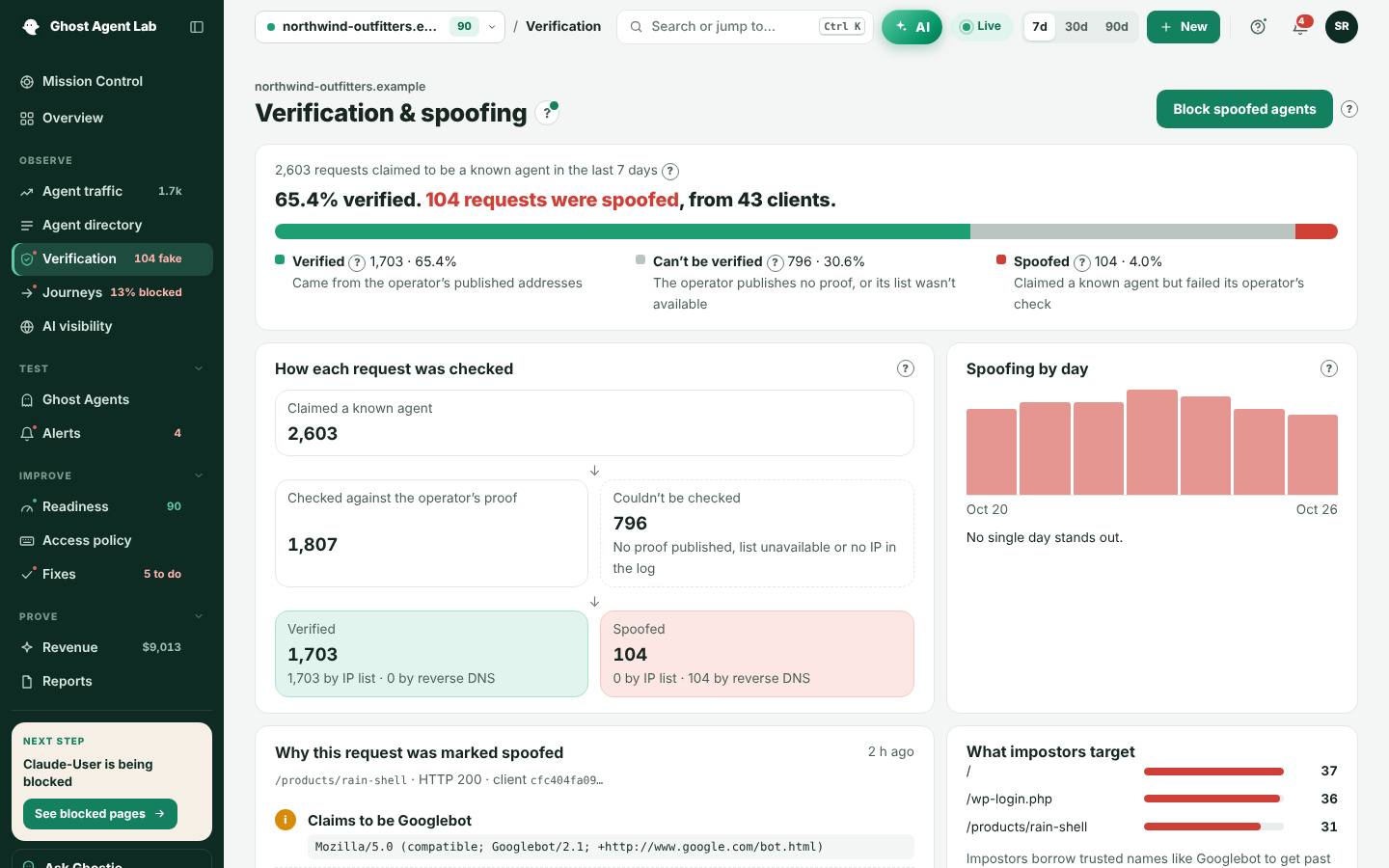Select the 90d time range

pyautogui.click(x=1116, y=27)
